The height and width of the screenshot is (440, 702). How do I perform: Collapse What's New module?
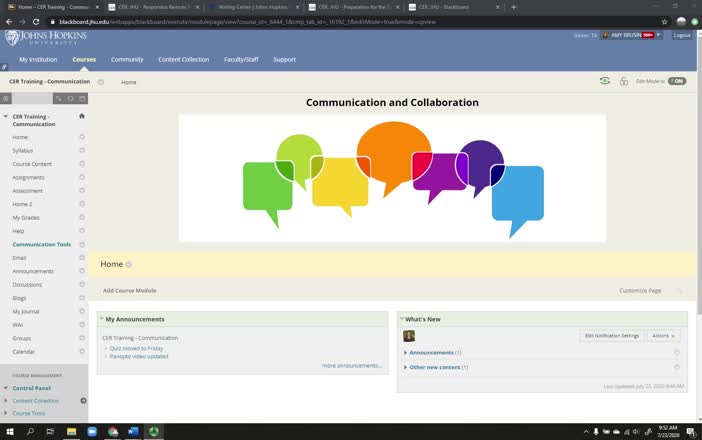[x=402, y=319]
